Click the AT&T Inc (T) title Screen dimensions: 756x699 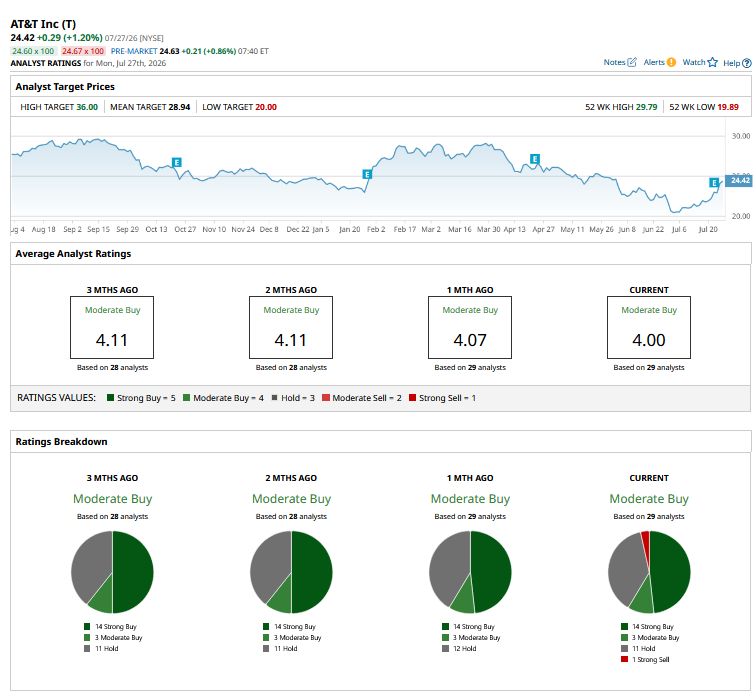[43, 24]
